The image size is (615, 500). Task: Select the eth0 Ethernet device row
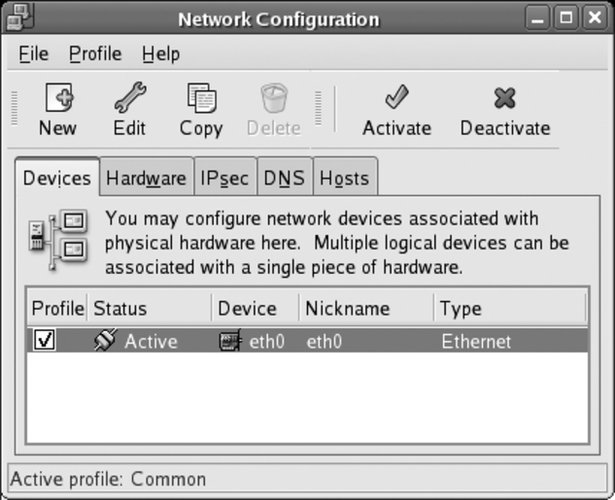click(x=370, y=342)
